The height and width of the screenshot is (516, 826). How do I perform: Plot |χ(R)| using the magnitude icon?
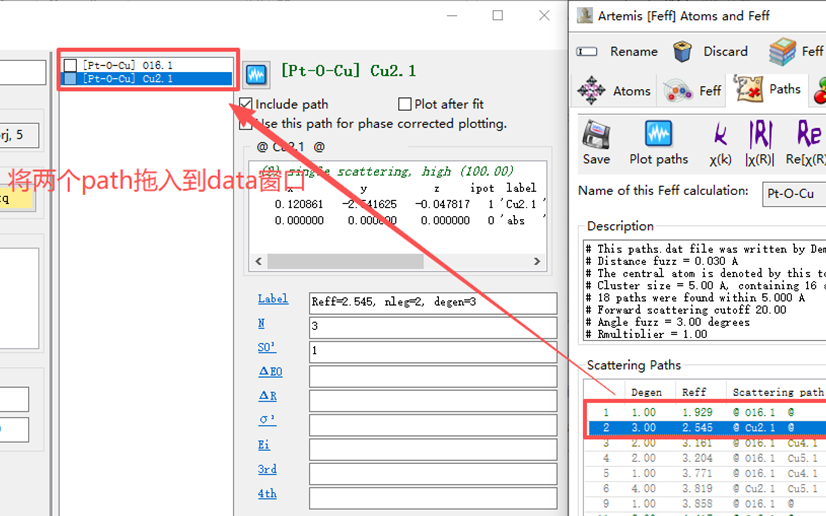(760, 134)
